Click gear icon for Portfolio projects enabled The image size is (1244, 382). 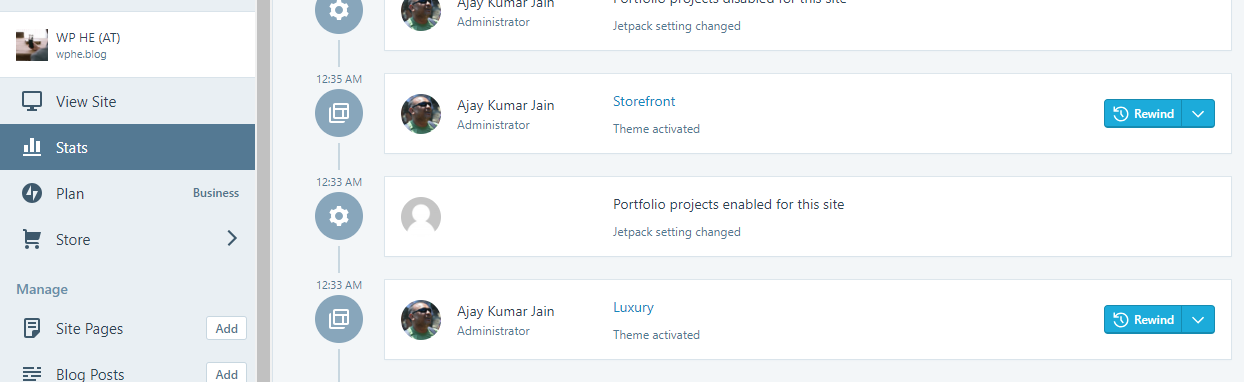339,216
